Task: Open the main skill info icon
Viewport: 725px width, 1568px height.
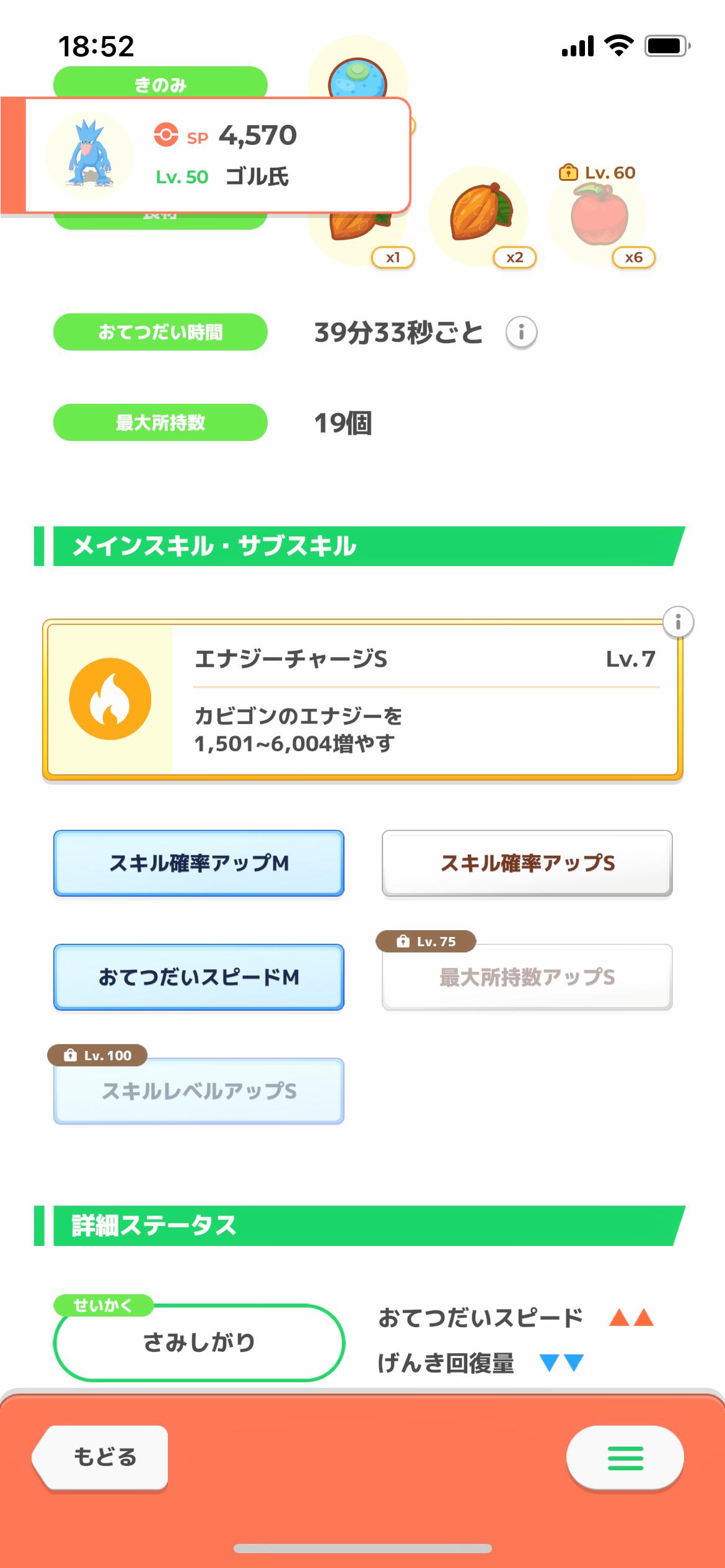Action: (678, 622)
